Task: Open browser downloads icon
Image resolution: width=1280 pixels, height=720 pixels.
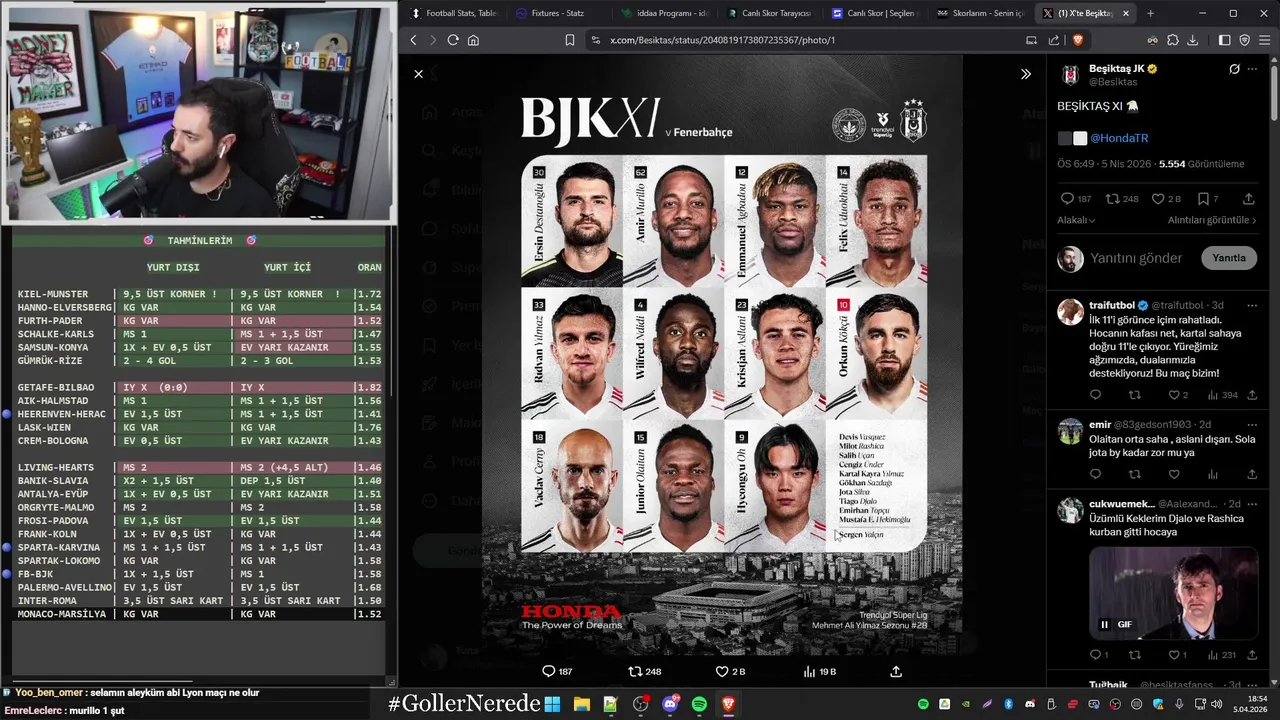Action: point(1192,40)
